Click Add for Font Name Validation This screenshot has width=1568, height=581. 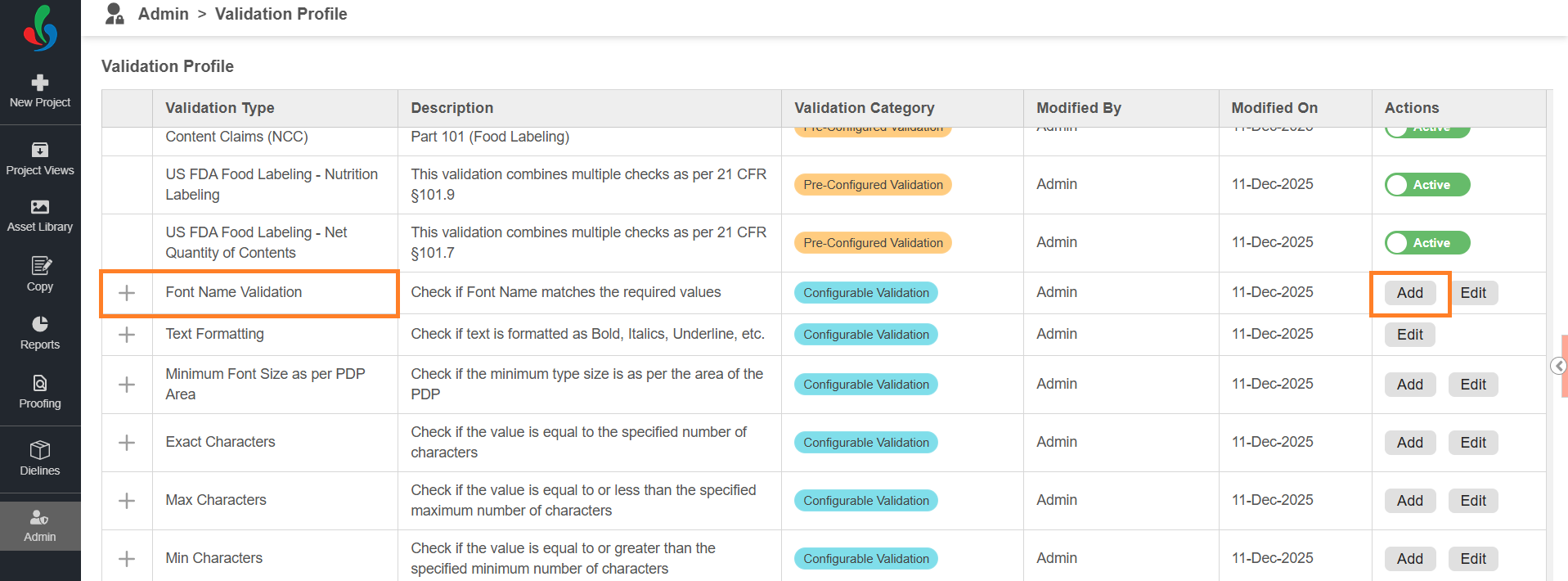click(1410, 293)
